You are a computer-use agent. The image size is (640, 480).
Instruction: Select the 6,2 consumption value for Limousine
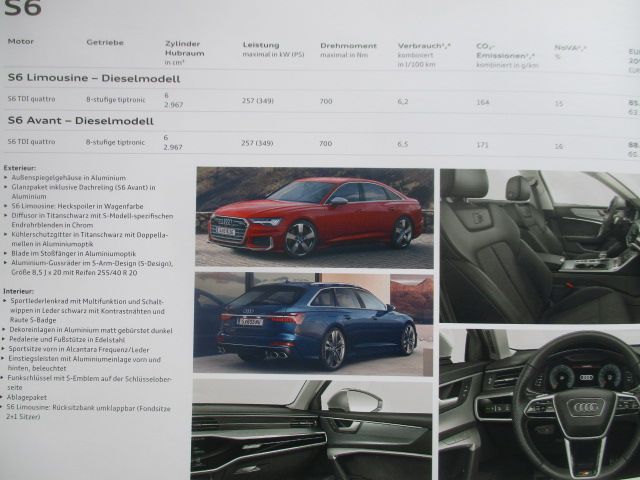[x=403, y=101]
